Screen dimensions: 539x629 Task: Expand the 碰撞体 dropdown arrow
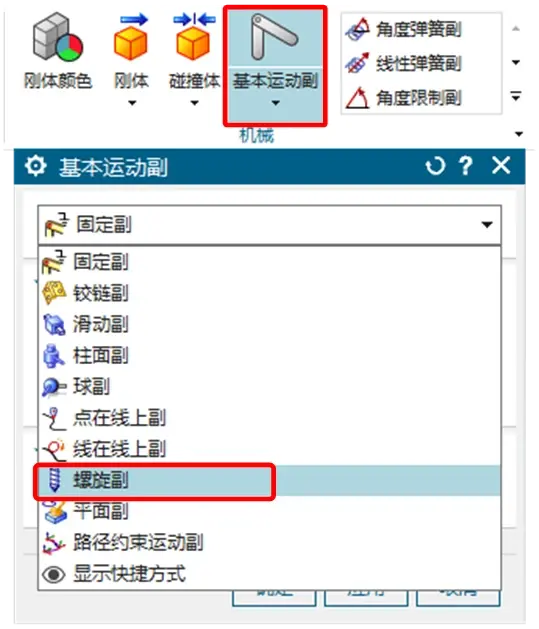pos(195,103)
